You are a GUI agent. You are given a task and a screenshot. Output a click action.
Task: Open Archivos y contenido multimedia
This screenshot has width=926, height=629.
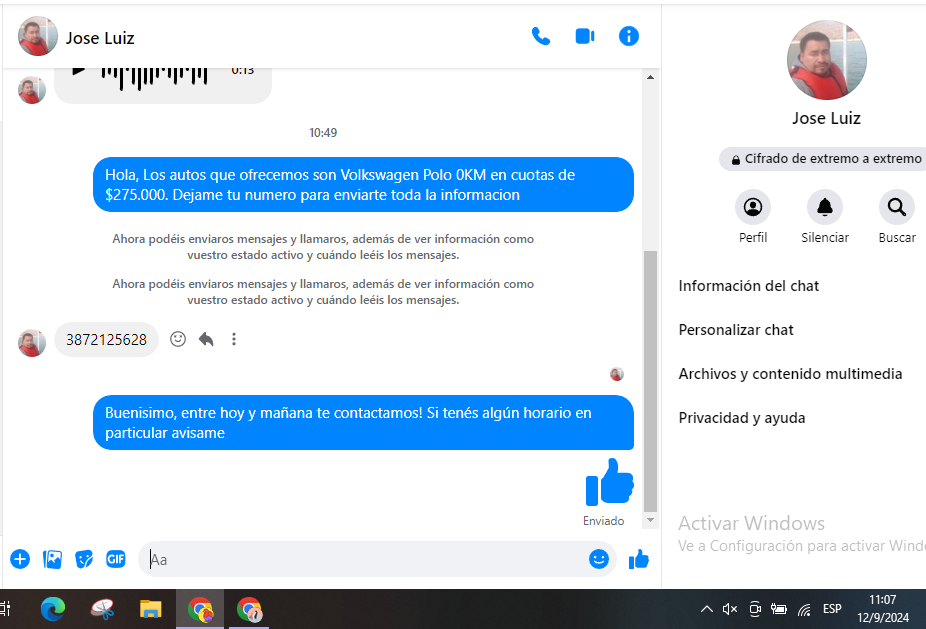tap(790, 374)
